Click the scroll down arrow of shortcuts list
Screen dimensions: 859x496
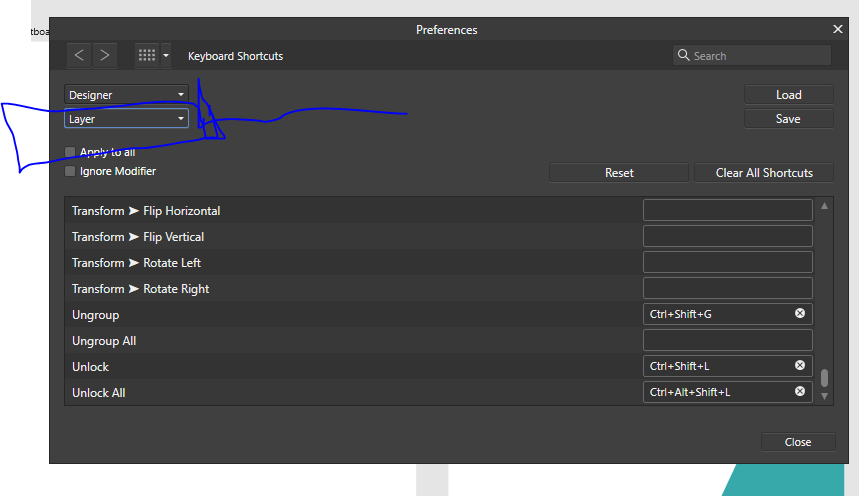tap(824, 396)
